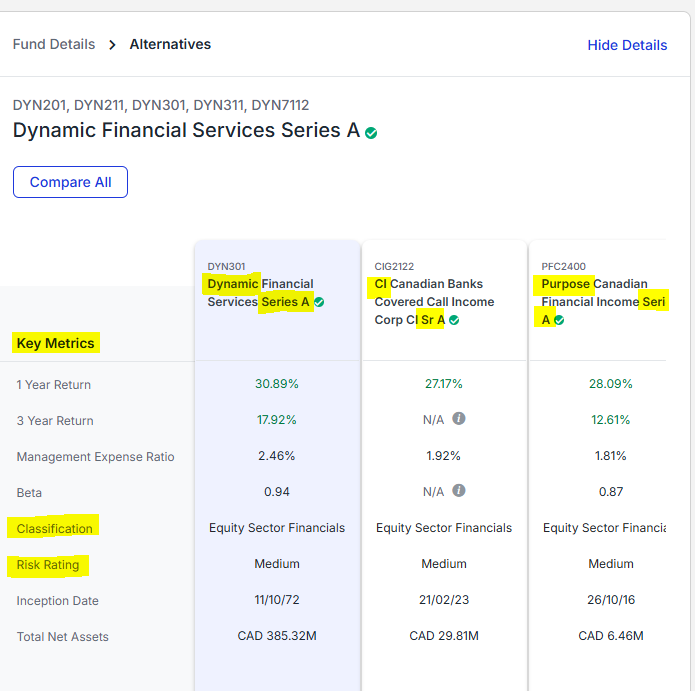Click the Inception Date row label
Screen dimensions: 695x691
pyautogui.click(x=58, y=601)
